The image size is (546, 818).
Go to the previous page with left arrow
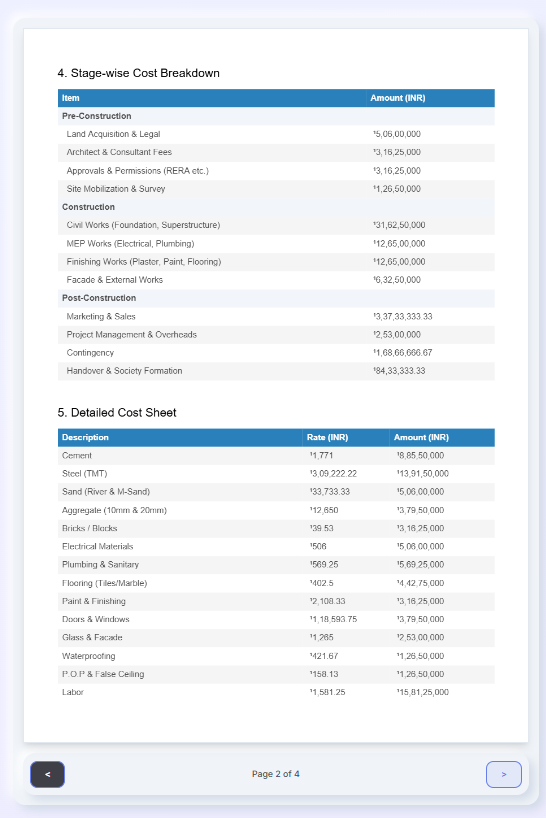[x=47, y=774]
